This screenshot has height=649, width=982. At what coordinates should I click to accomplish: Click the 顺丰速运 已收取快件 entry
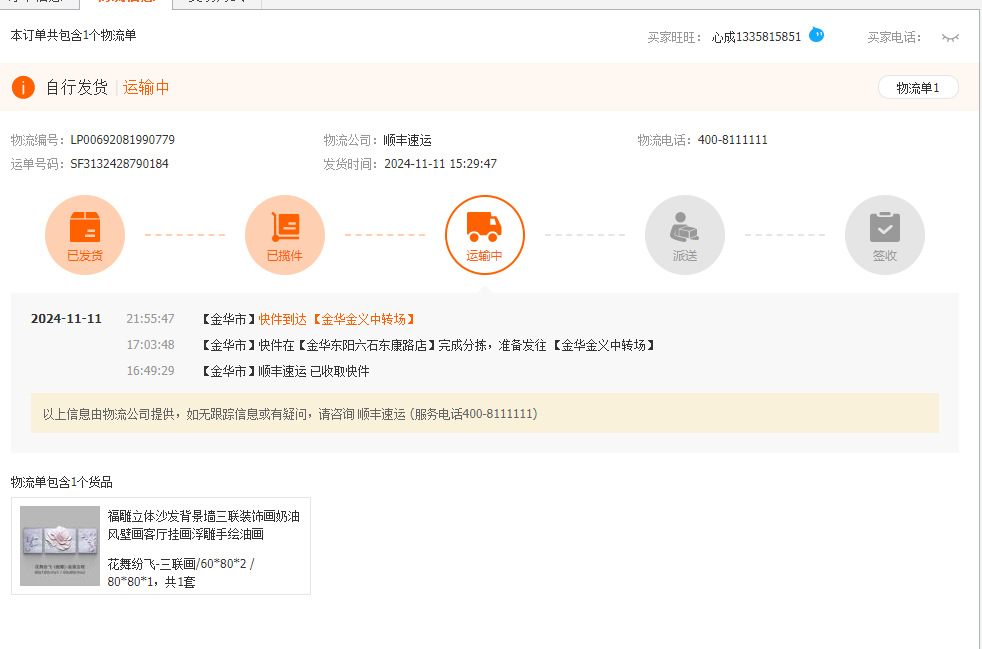tap(286, 371)
